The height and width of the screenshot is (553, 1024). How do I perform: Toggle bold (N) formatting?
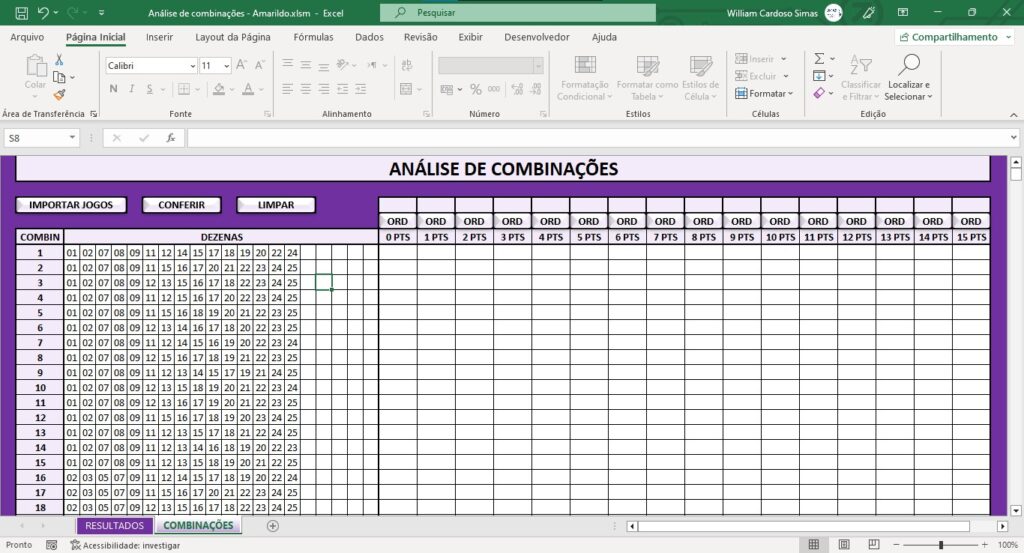[x=114, y=89]
